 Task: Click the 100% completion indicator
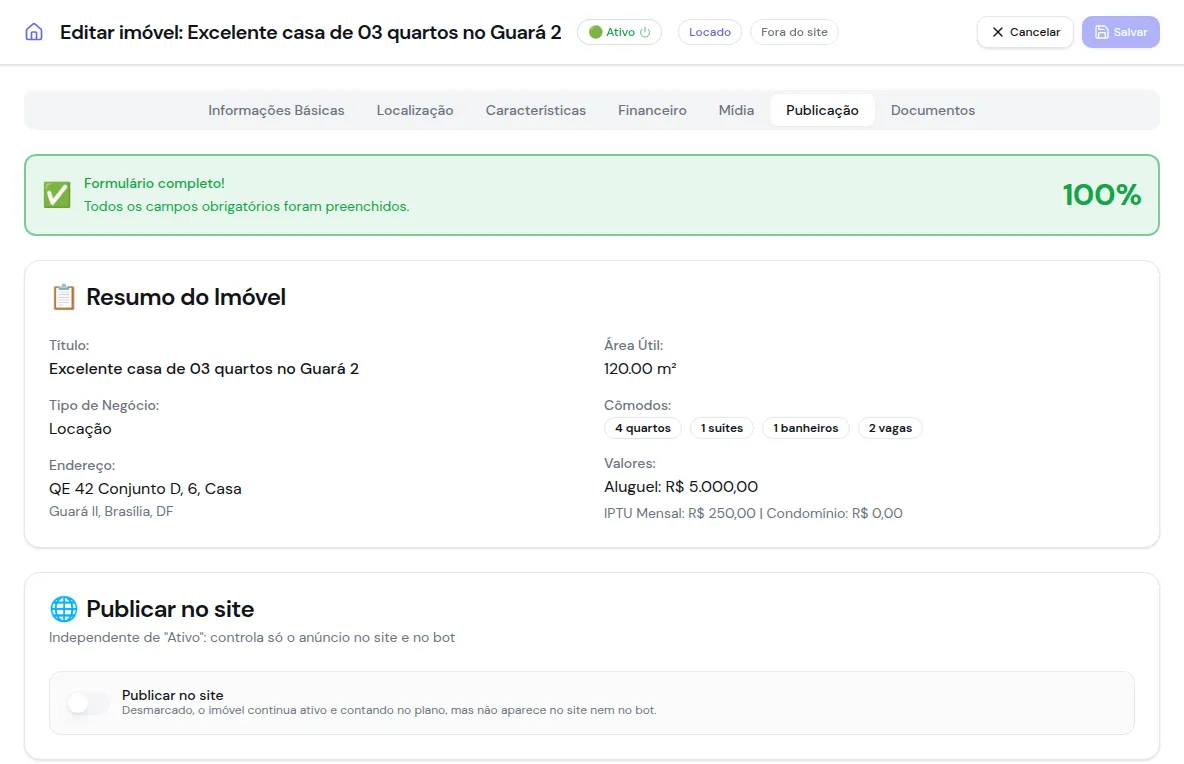pyautogui.click(x=1102, y=195)
